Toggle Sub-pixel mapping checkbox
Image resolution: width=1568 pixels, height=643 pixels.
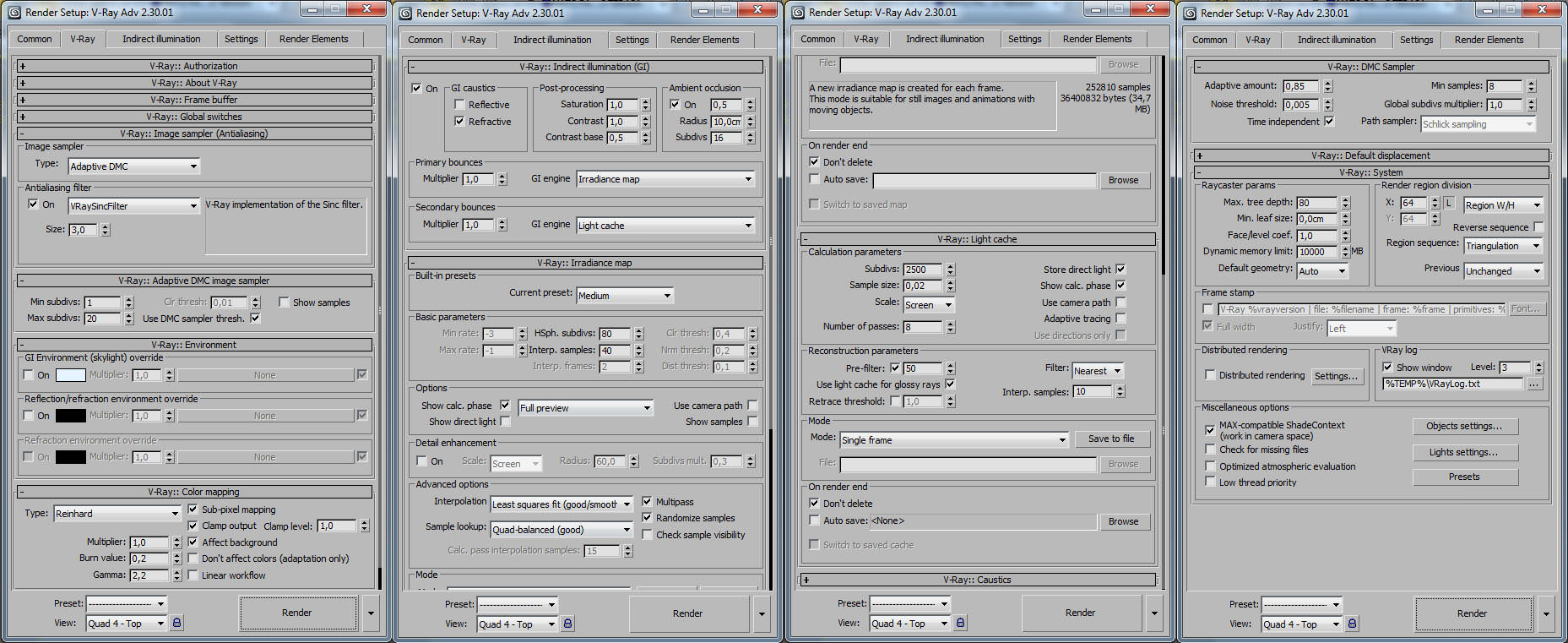(193, 509)
